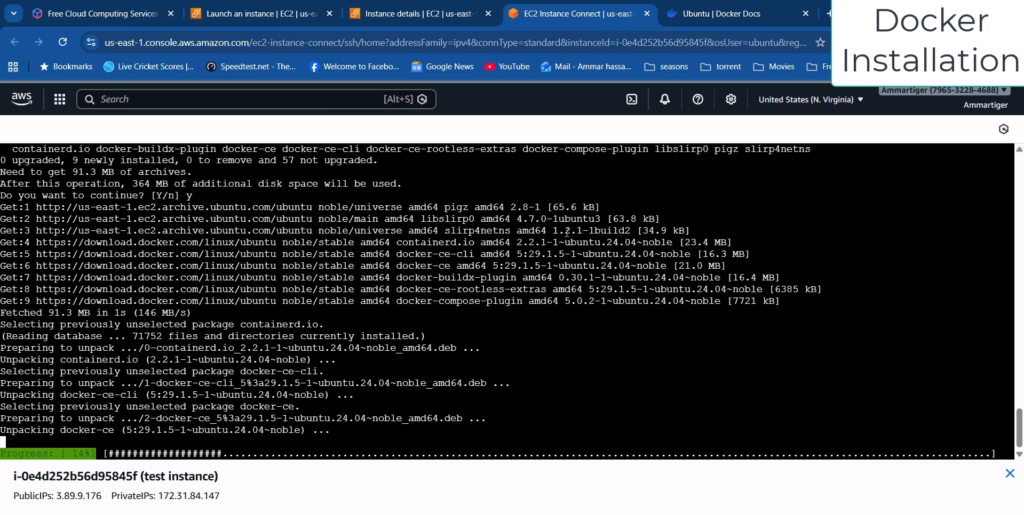1024x515 pixels.
Task: Open the Speedtest.net bookmark
Action: coord(251,67)
